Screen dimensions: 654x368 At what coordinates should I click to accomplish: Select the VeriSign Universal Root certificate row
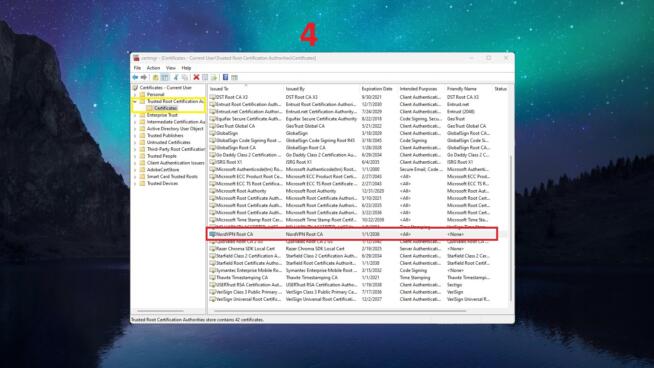click(x=358, y=299)
